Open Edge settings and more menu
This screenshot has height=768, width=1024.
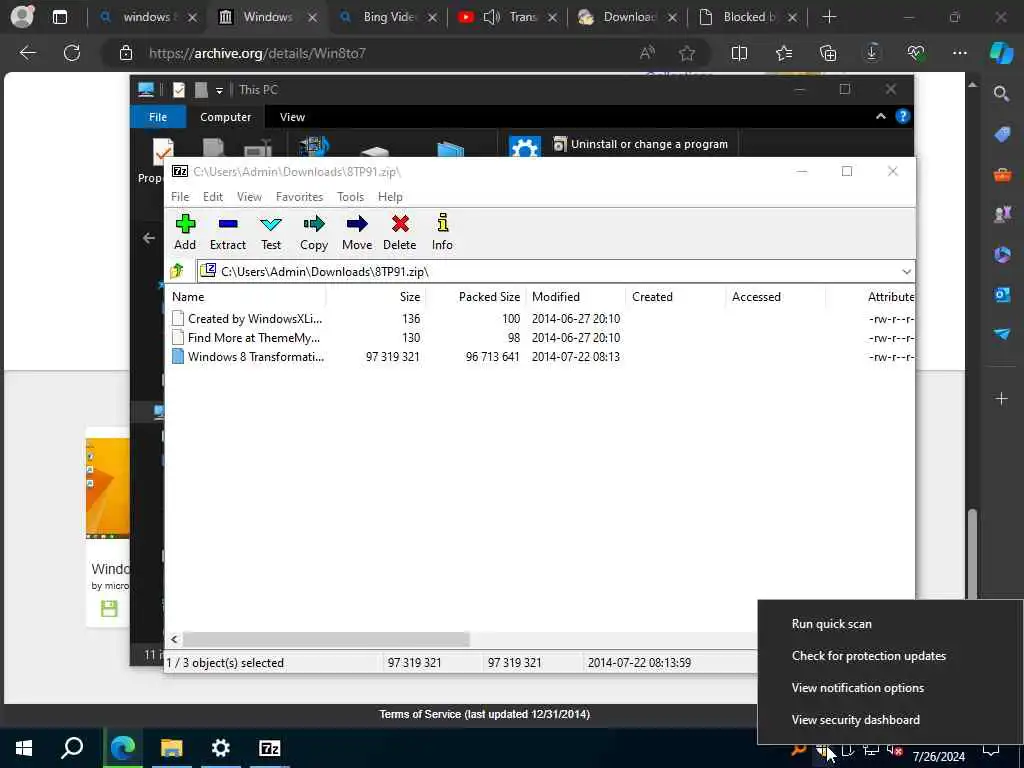click(959, 53)
